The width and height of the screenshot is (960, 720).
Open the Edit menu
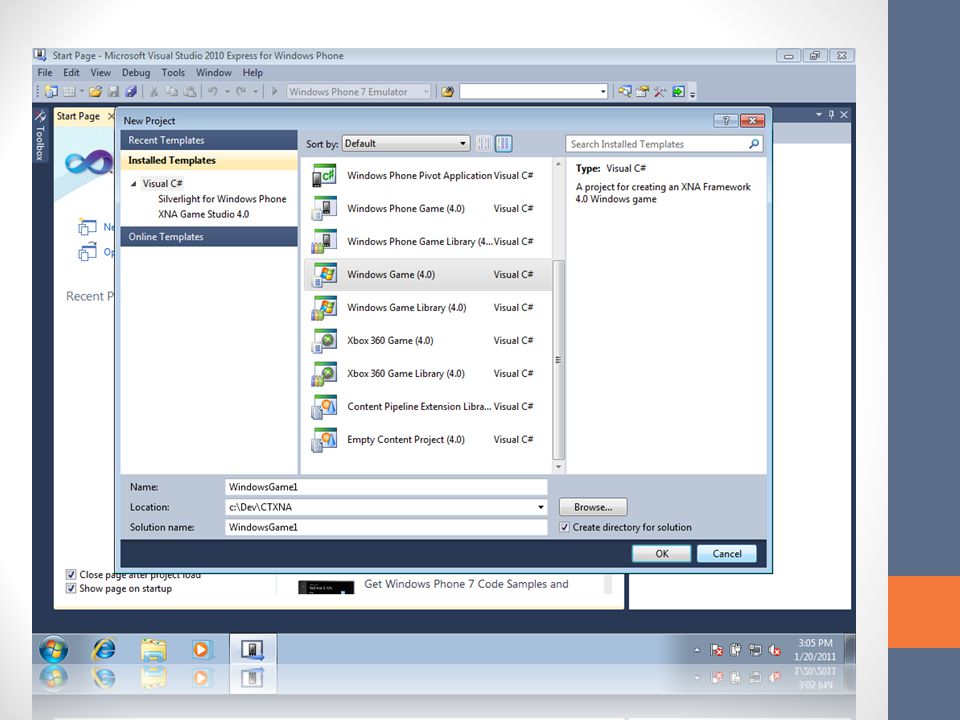pos(71,72)
